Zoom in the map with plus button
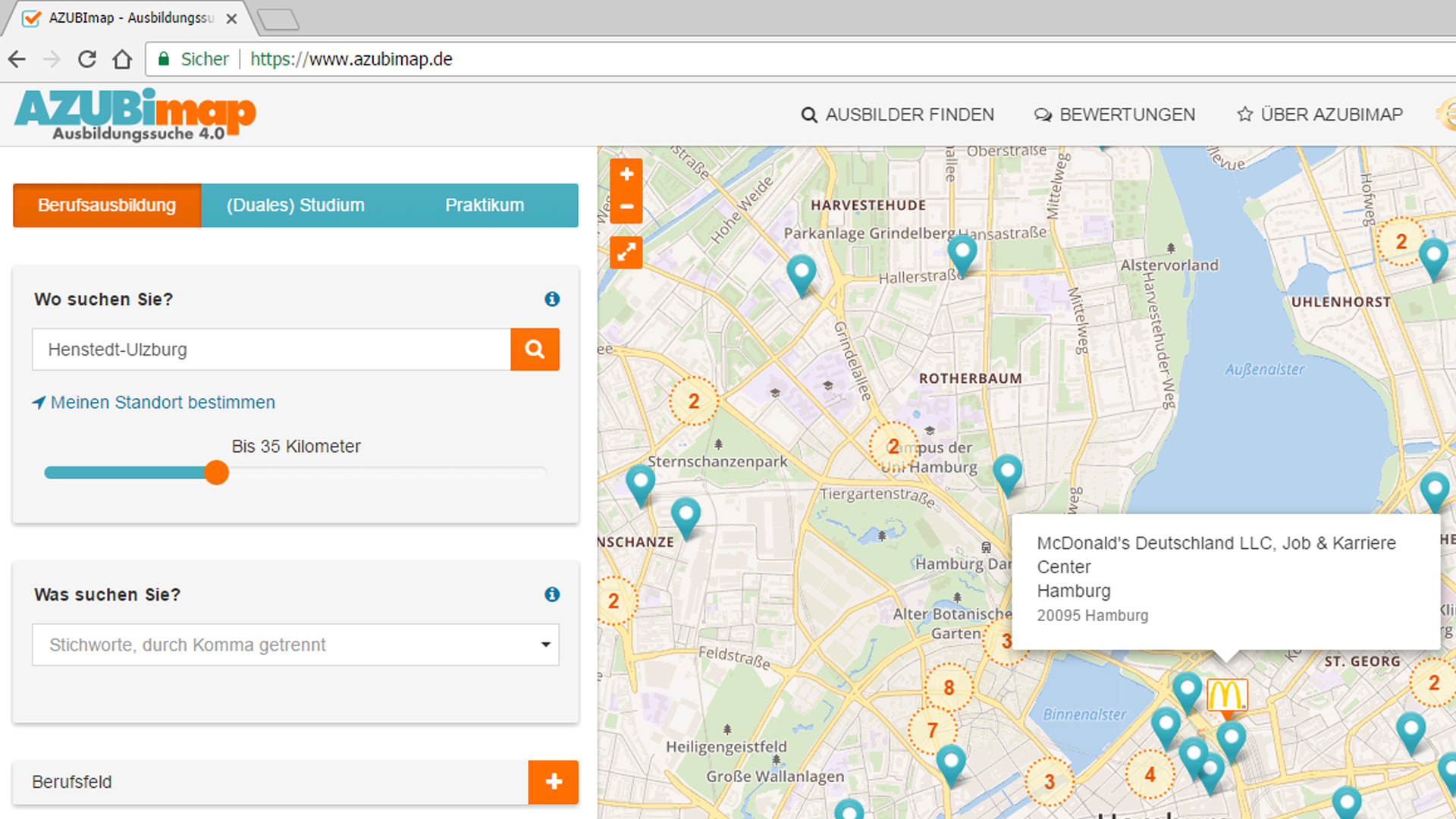This screenshot has width=1456, height=819. click(626, 174)
